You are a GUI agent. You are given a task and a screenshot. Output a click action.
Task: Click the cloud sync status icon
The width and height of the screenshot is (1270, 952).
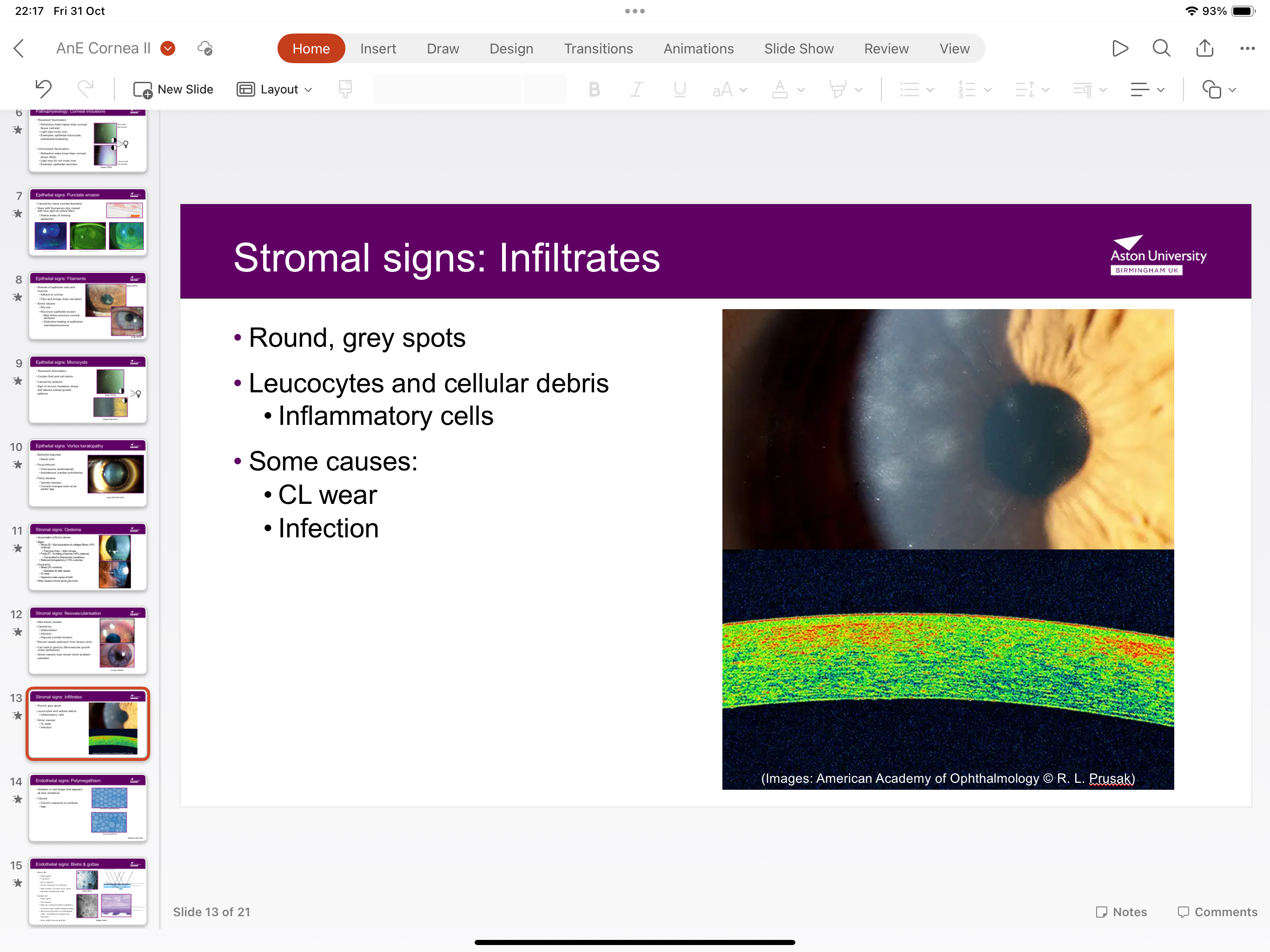click(x=205, y=48)
